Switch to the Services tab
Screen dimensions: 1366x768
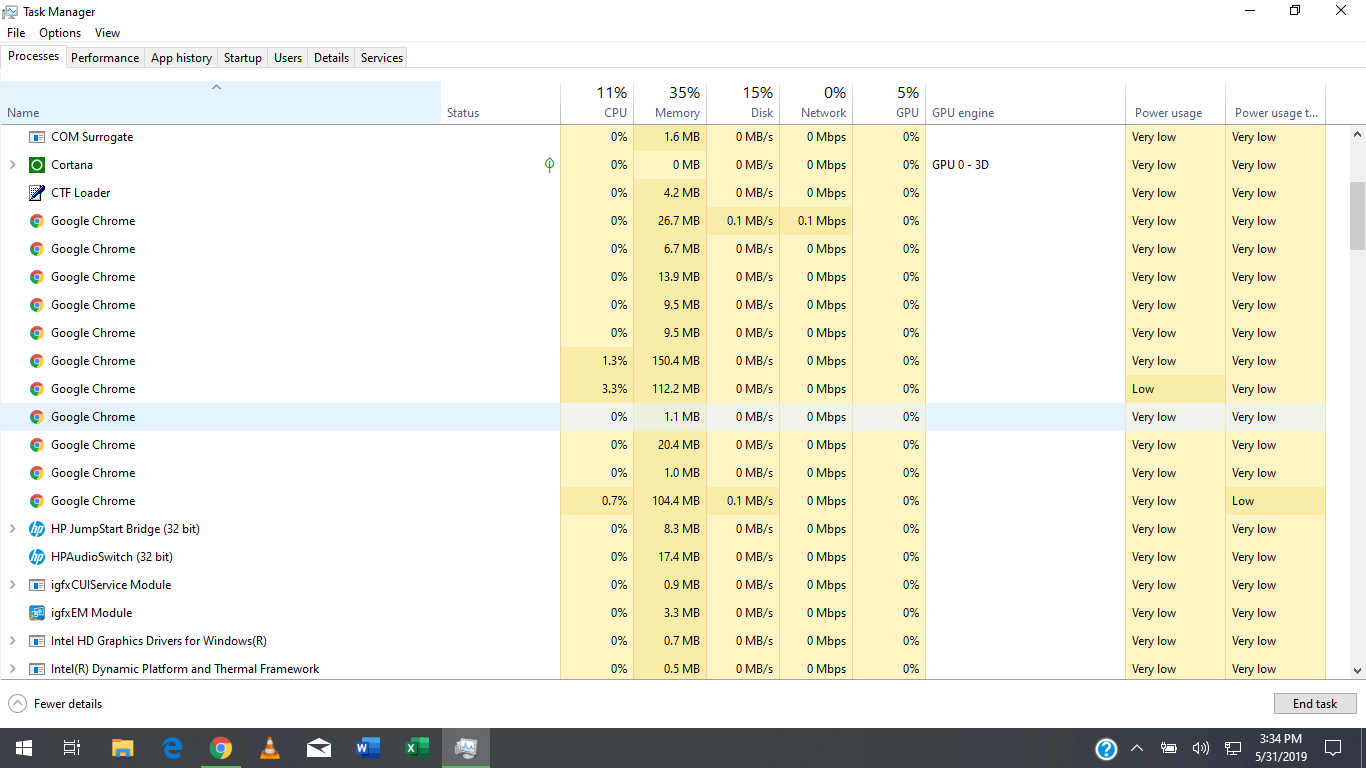coord(382,58)
